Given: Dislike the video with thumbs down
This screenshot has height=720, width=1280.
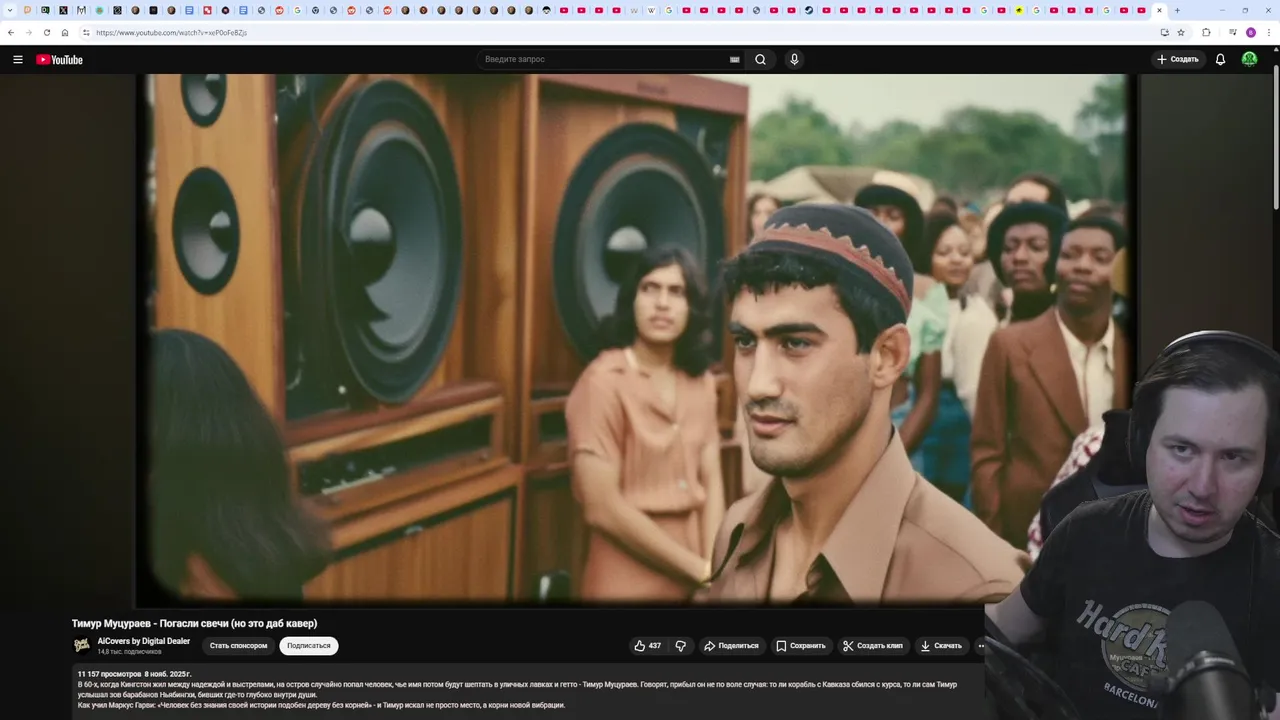Looking at the screenshot, I should (x=680, y=646).
